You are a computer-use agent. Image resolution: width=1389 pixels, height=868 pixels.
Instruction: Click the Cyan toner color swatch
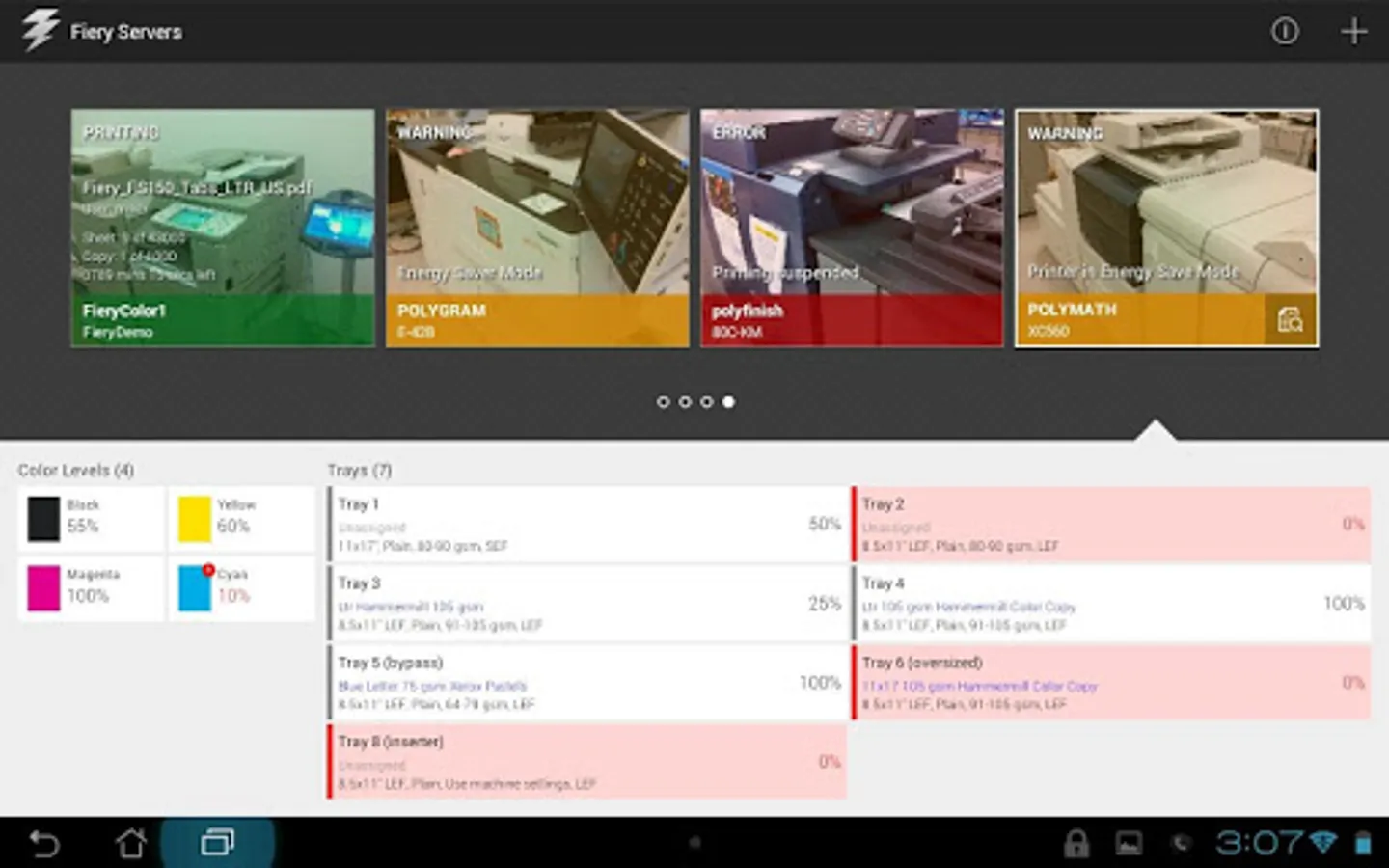tap(194, 588)
